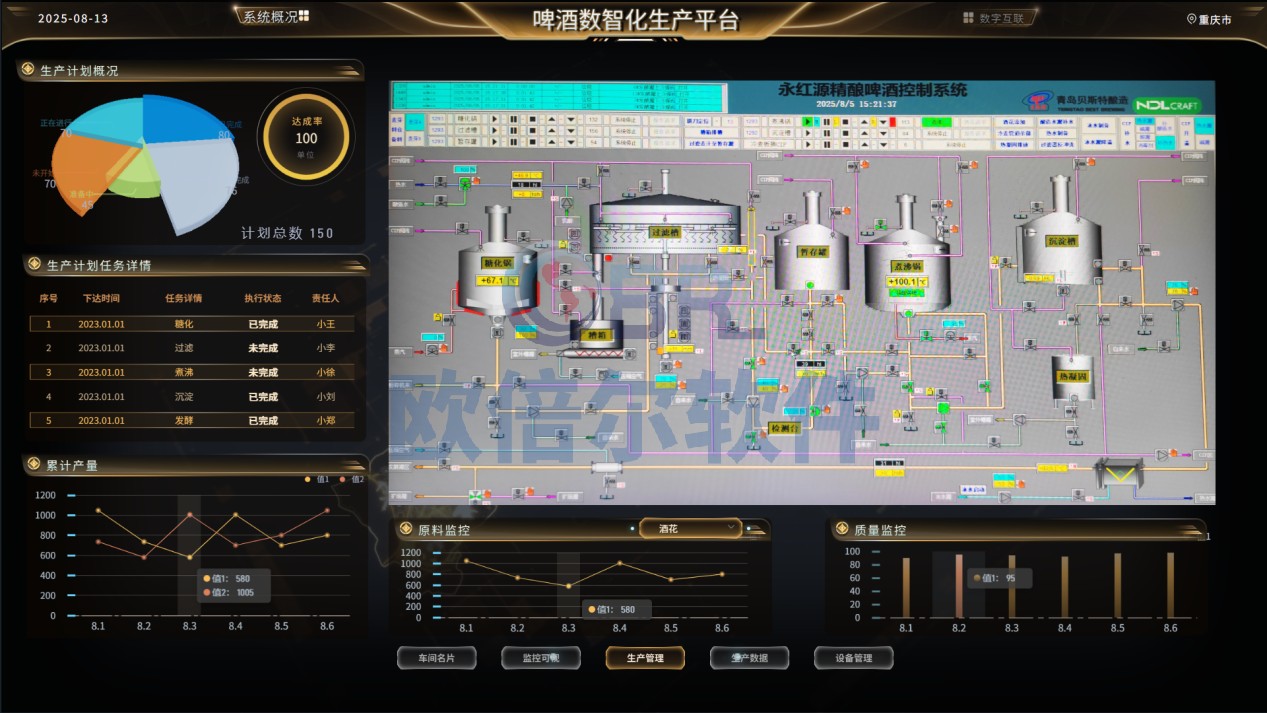
Task: Click the 酒花 dropdown chevron arrow
Action: coord(731,527)
